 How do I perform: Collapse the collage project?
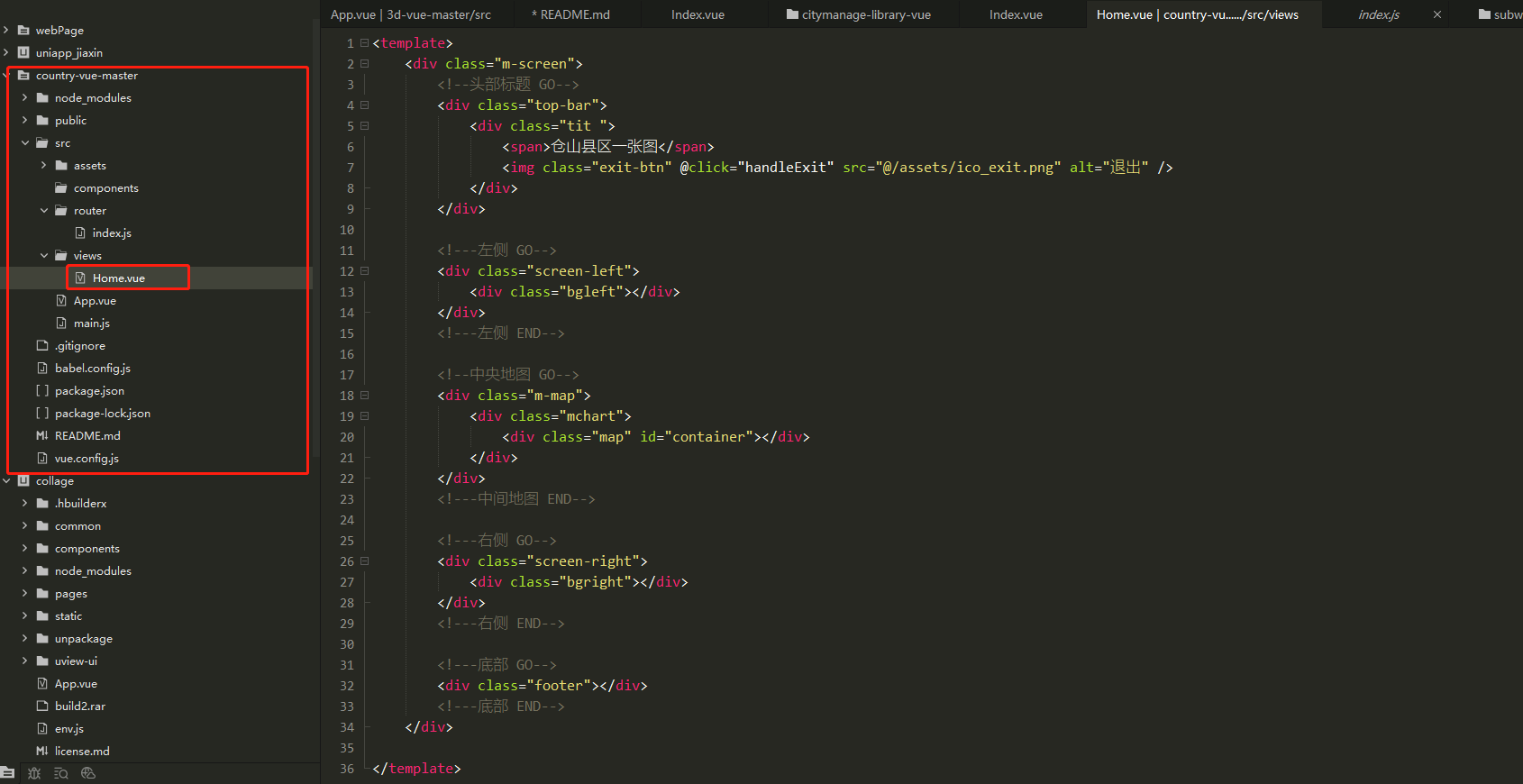pyautogui.click(x=6, y=481)
